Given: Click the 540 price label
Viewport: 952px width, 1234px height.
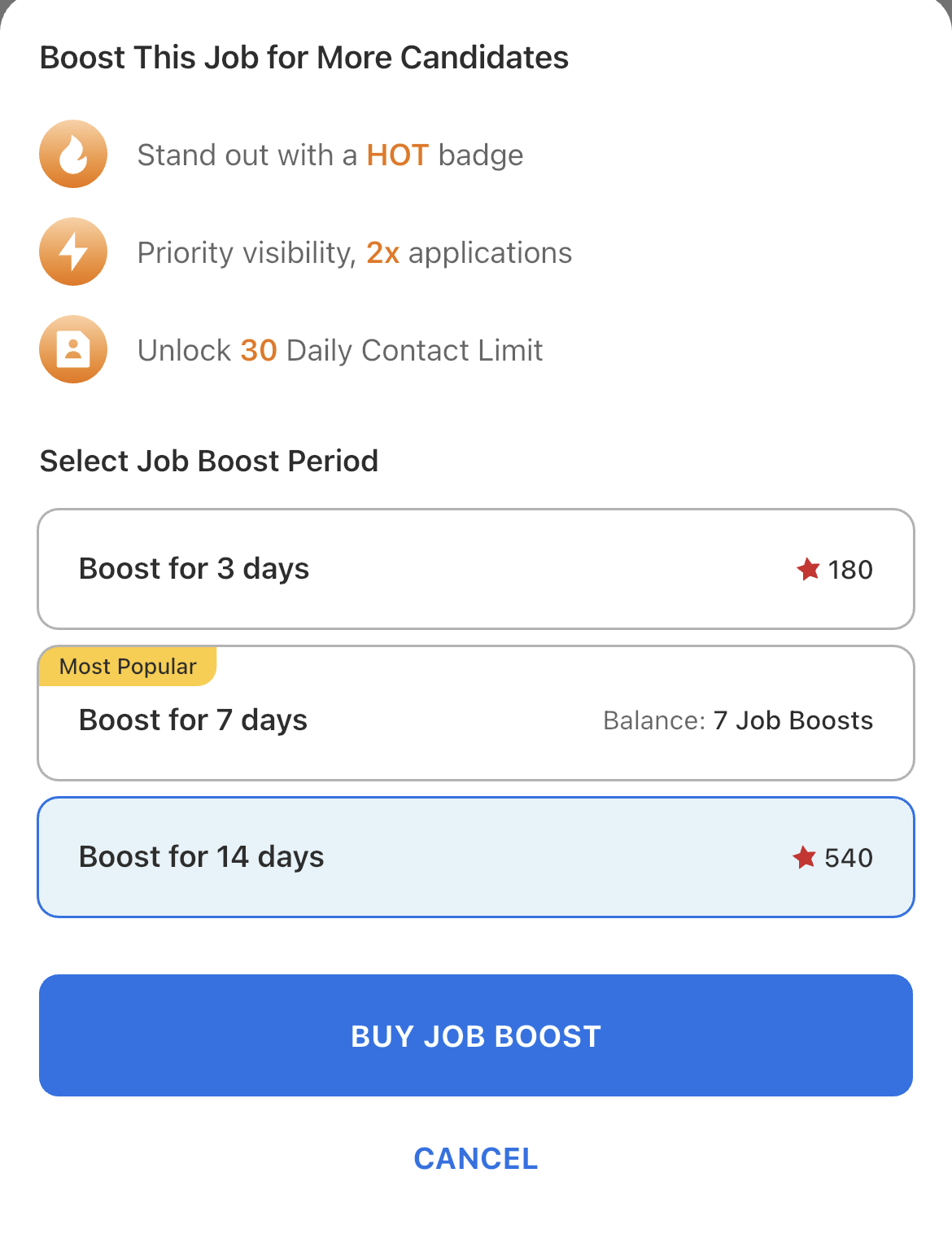Looking at the screenshot, I should click(x=849, y=858).
